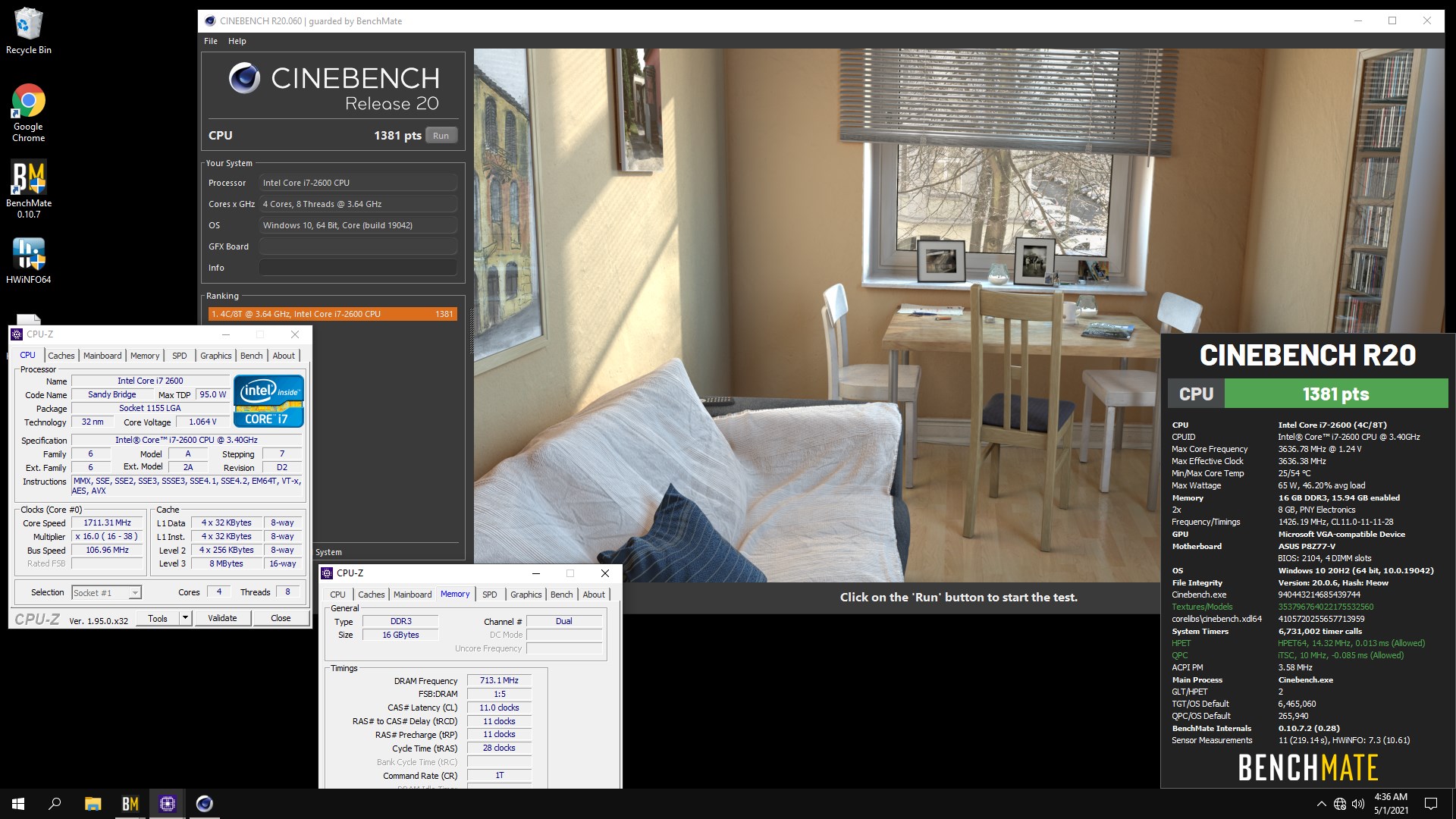This screenshot has height=819, width=1456.
Task: Open the Recycle Bin desktop icon
Action: pos(29,30)
